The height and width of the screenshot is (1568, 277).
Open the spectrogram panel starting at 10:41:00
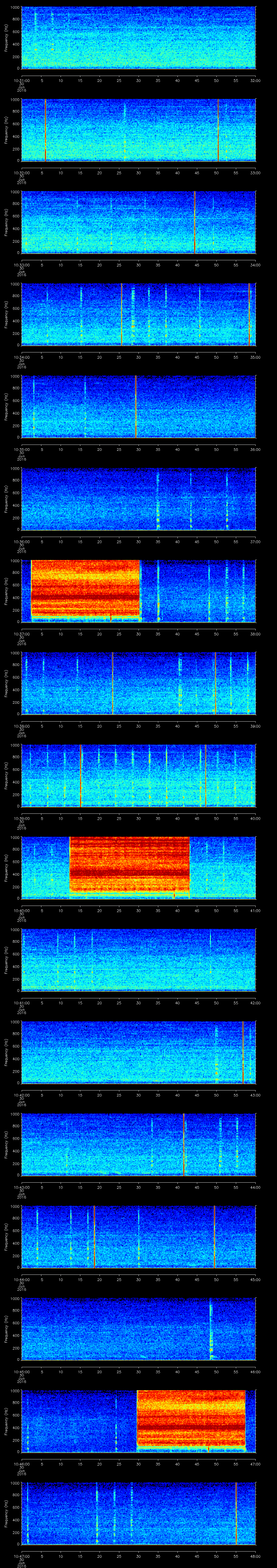[x=138, y=959]
